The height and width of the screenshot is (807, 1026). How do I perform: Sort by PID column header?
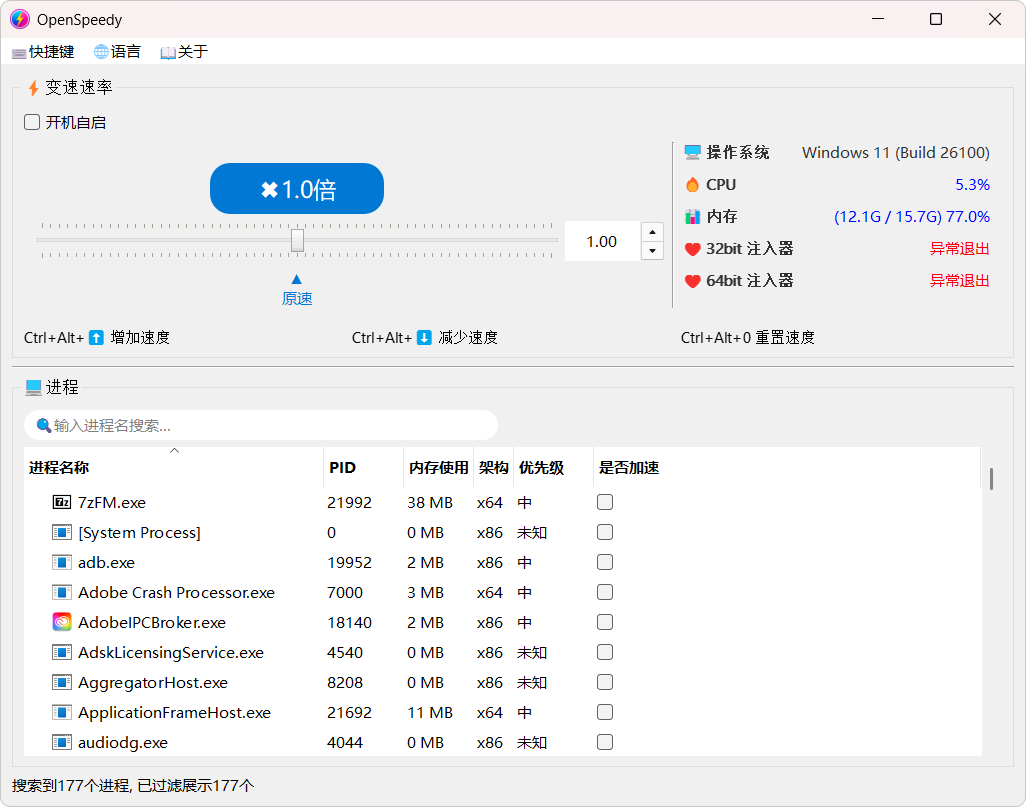pyautogui.click(x=363, y=467)
